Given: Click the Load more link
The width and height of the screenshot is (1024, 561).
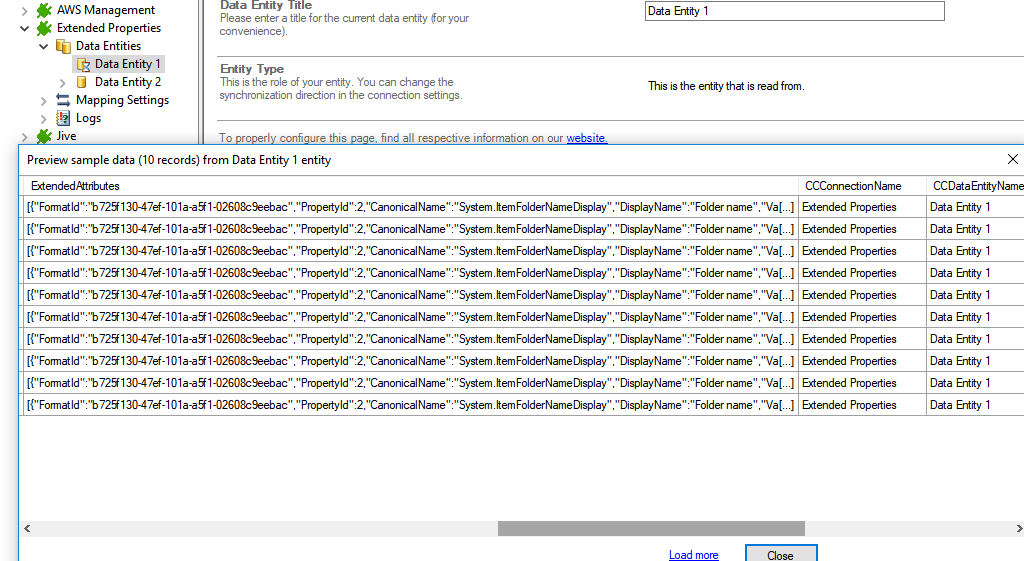Looking at the screenshot, I should (x=693, y=555).
